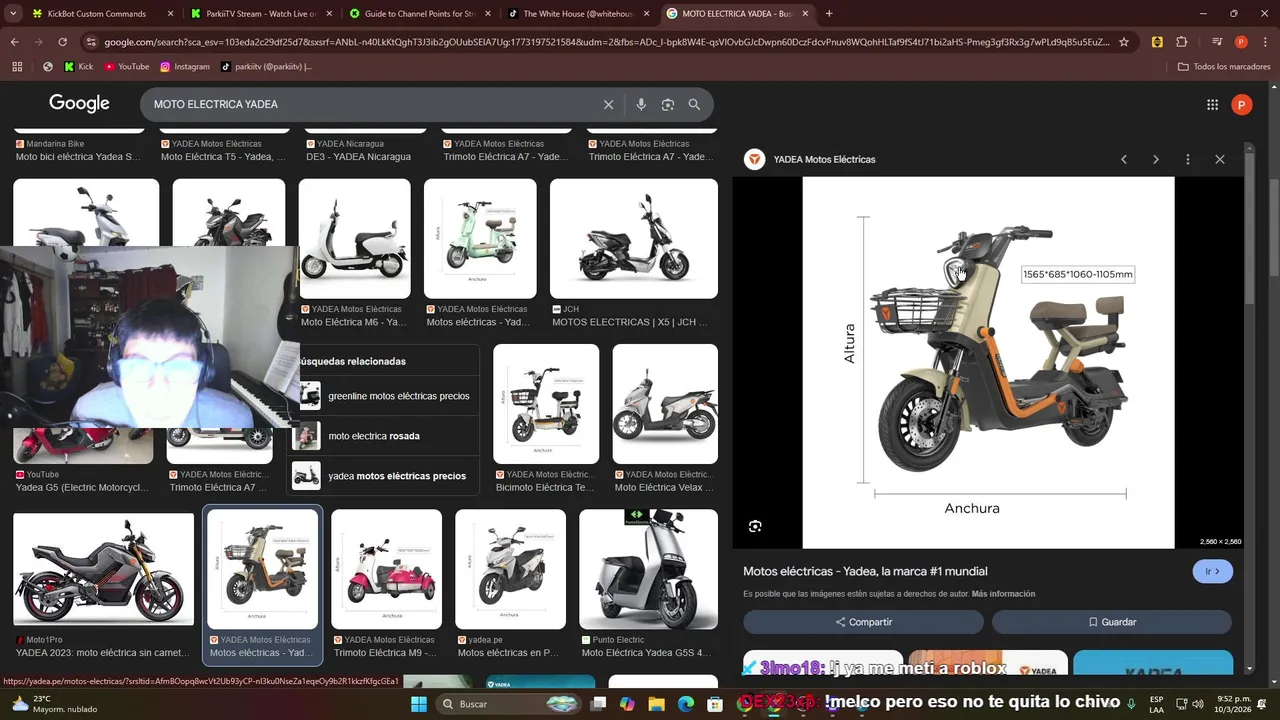Open the yadea.pe Motos eléctricas thumbnail
The image size is (1280, 720).
[510, 570]
